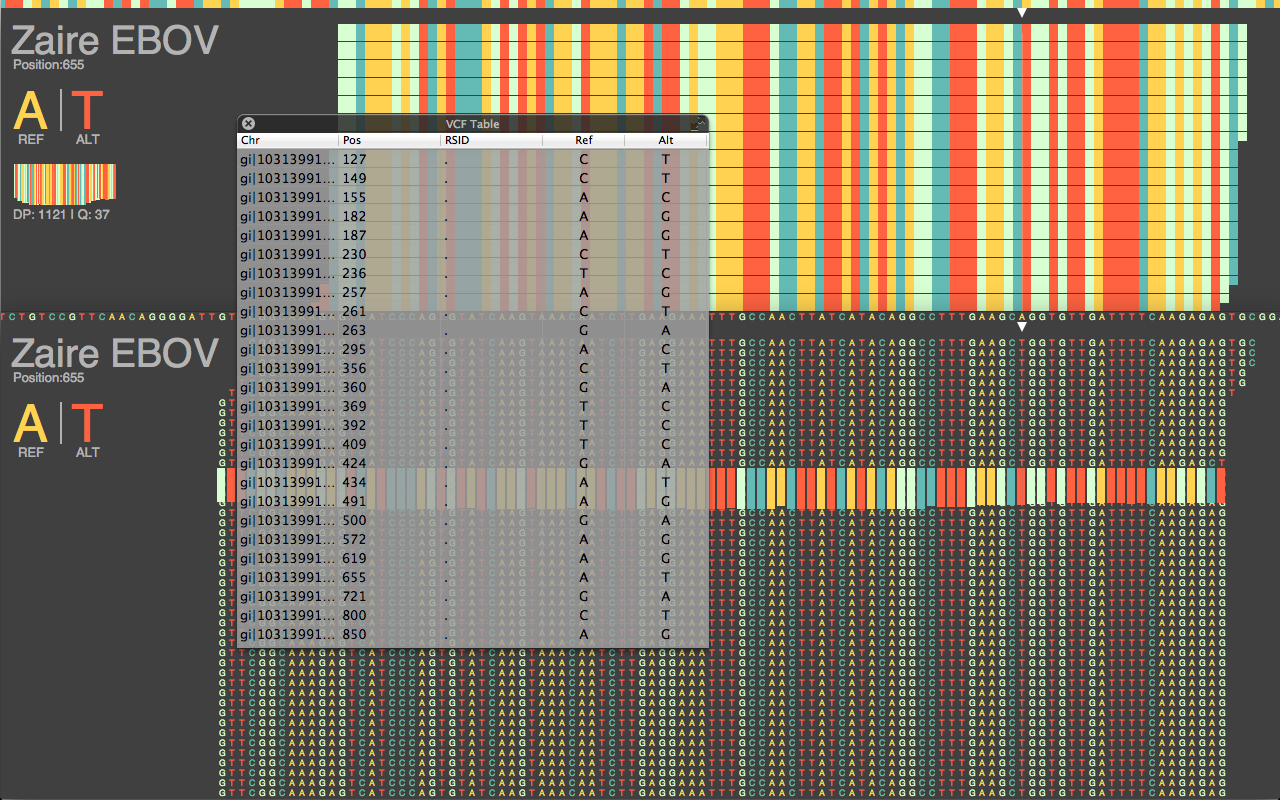
Task: Click the red ALT letter T in bottom panel
Action: (88, 423)
